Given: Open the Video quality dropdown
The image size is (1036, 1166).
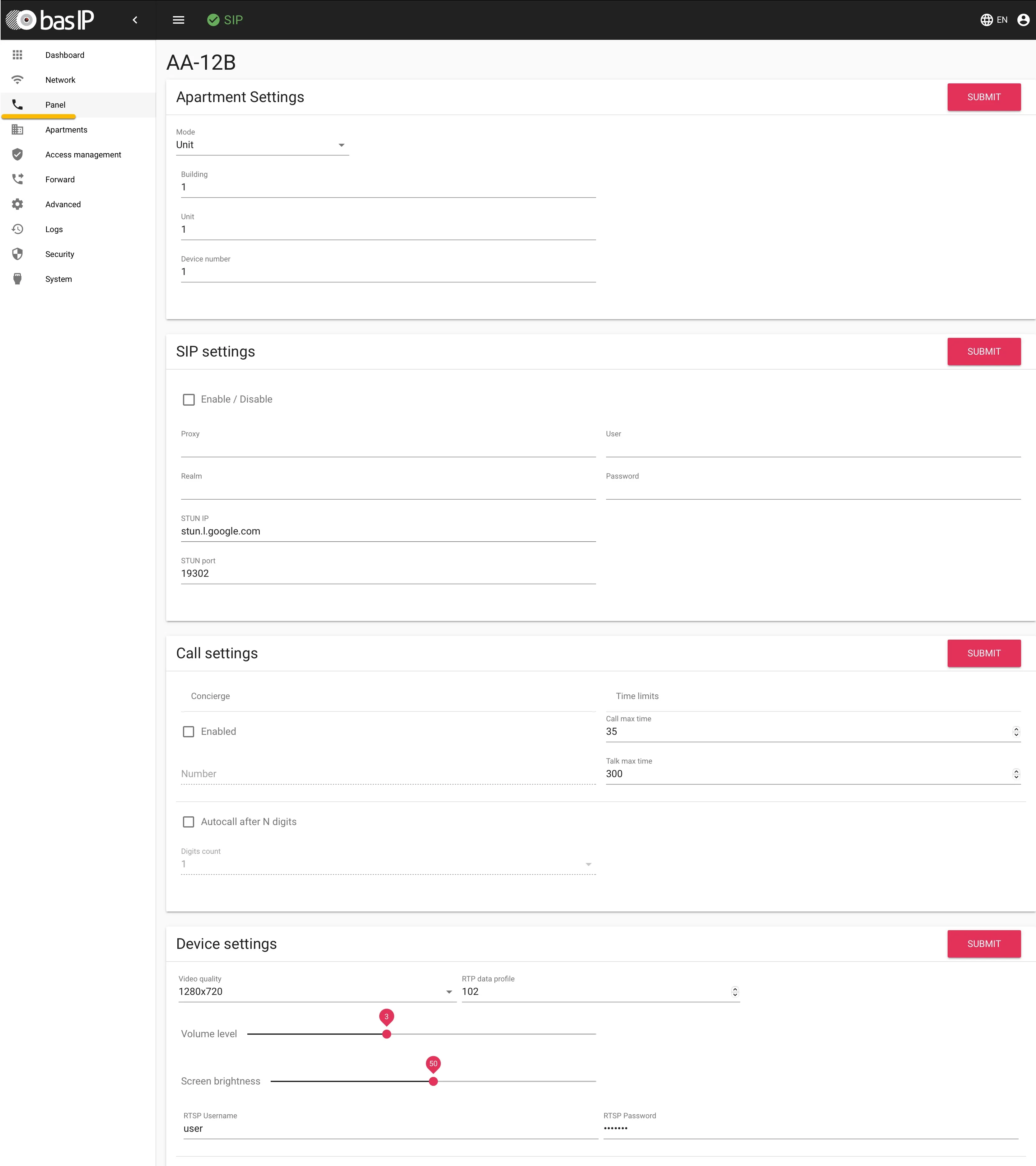Looking at the screenshot, I should tap(317, 991).
